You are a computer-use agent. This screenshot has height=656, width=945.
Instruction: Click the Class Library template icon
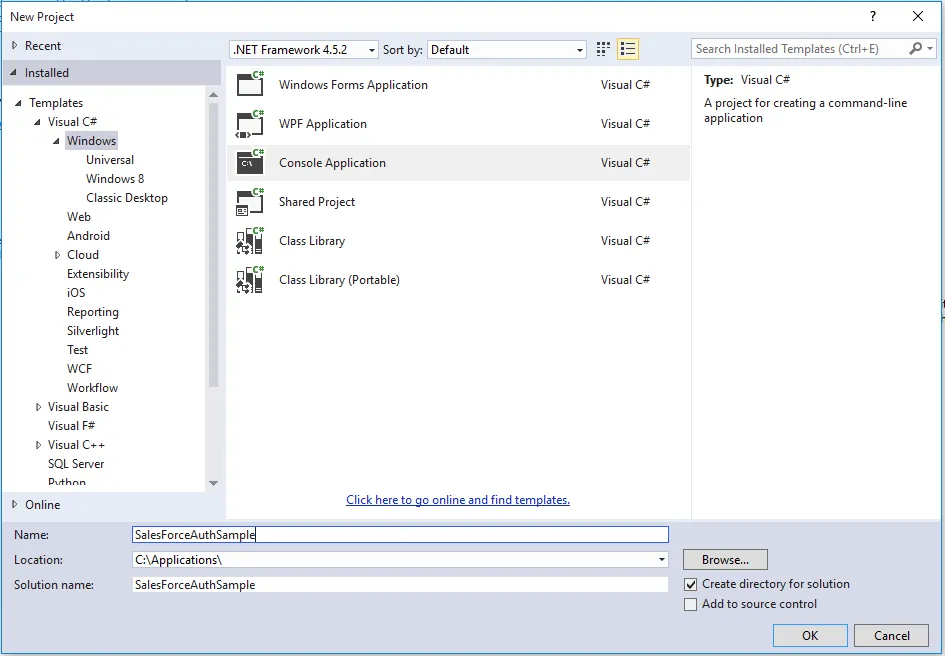pos(250,240)
